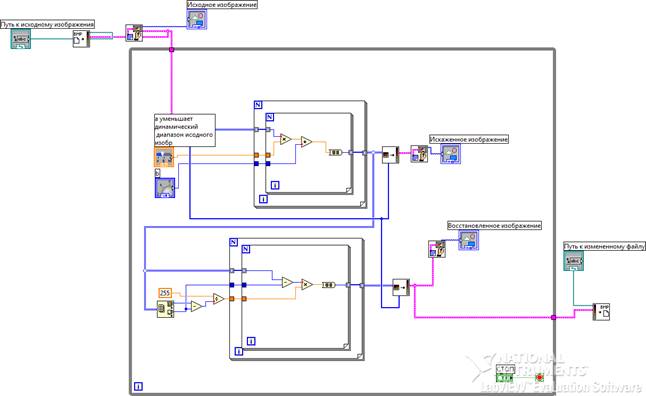Select the Read BMP File node icon

point(81,39)
